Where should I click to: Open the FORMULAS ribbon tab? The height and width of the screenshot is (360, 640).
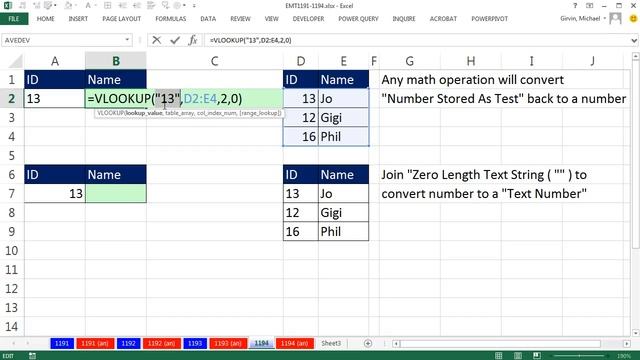tap(171, 19)
